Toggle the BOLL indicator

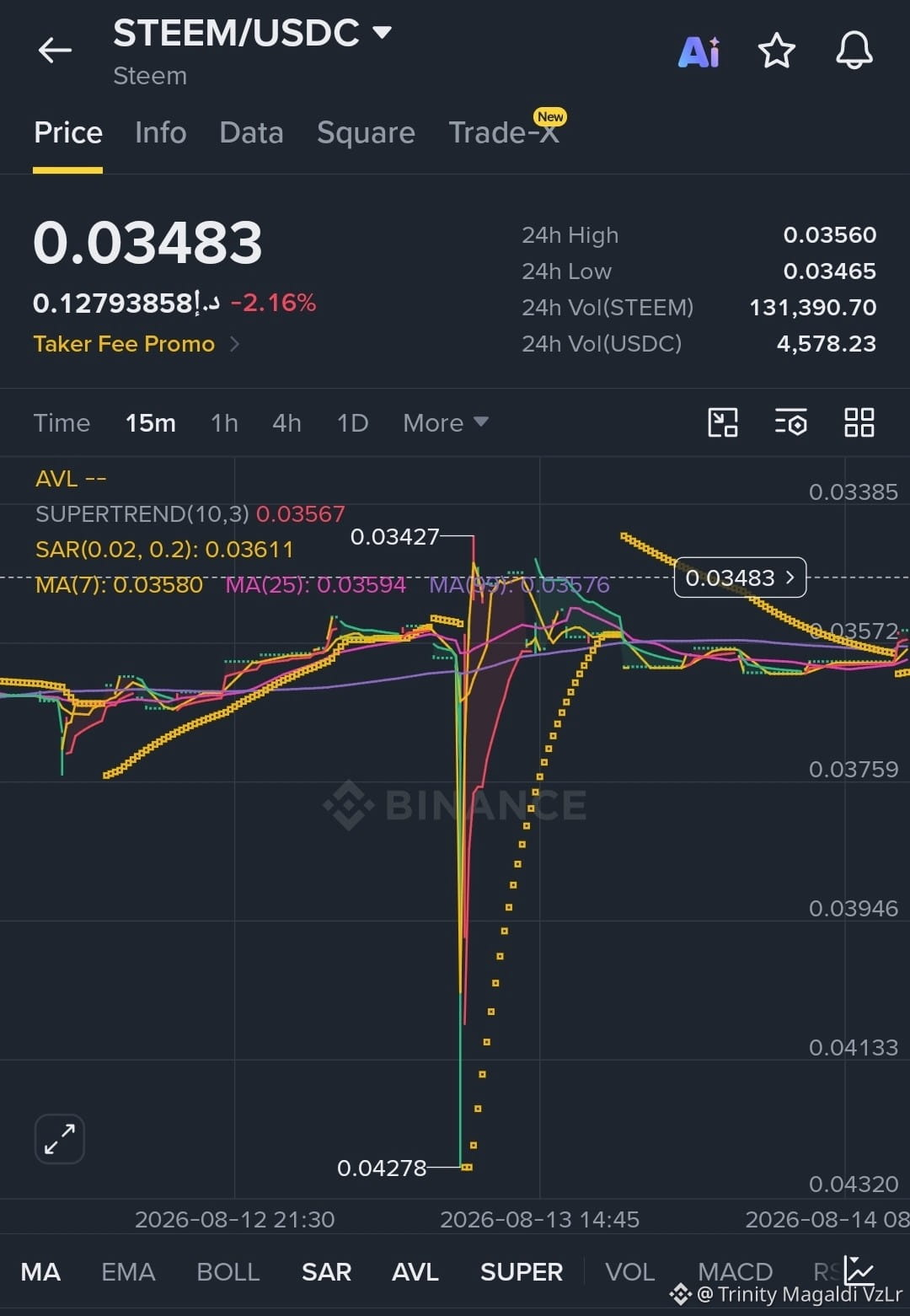click(227, 1271)
